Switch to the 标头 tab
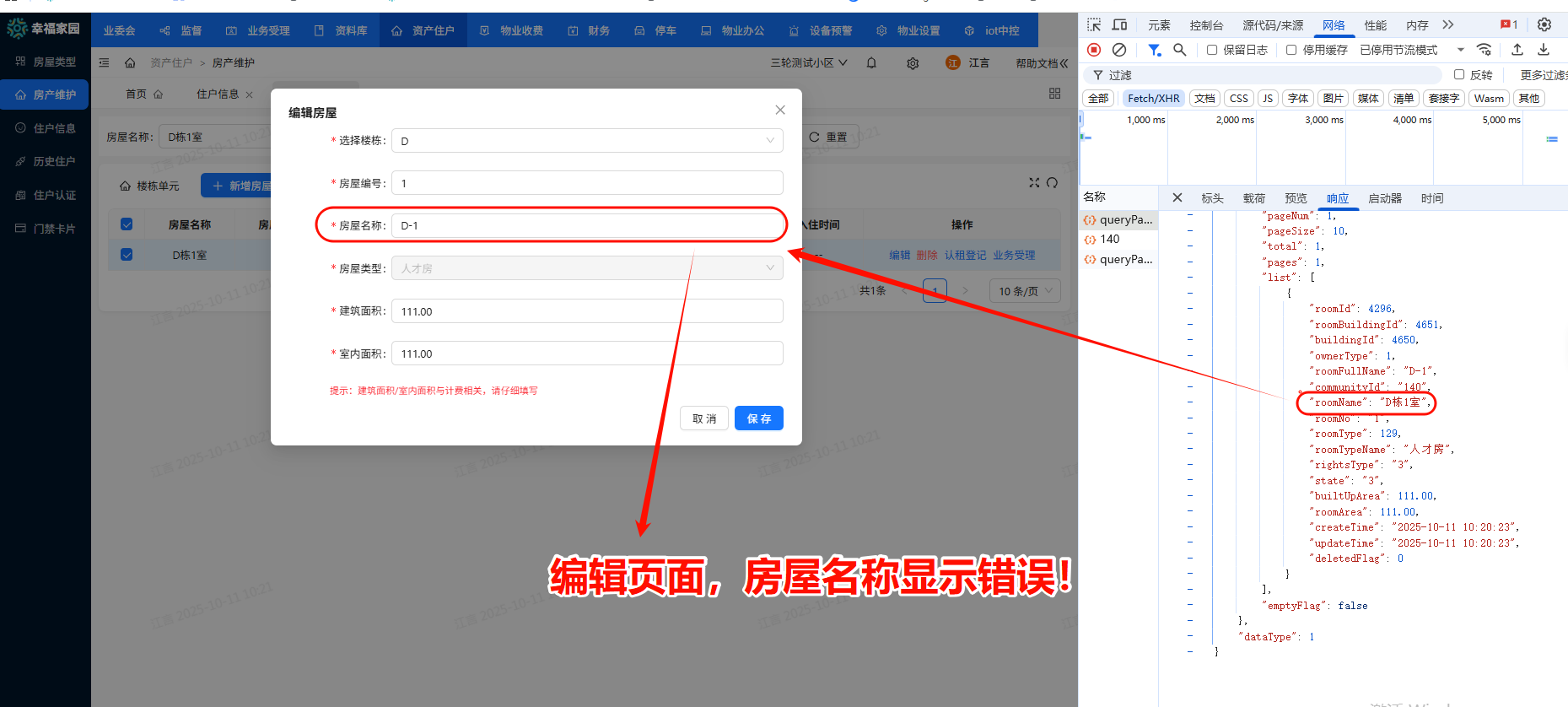Viewport: 1568px width, 707px height. [1212, 198]
